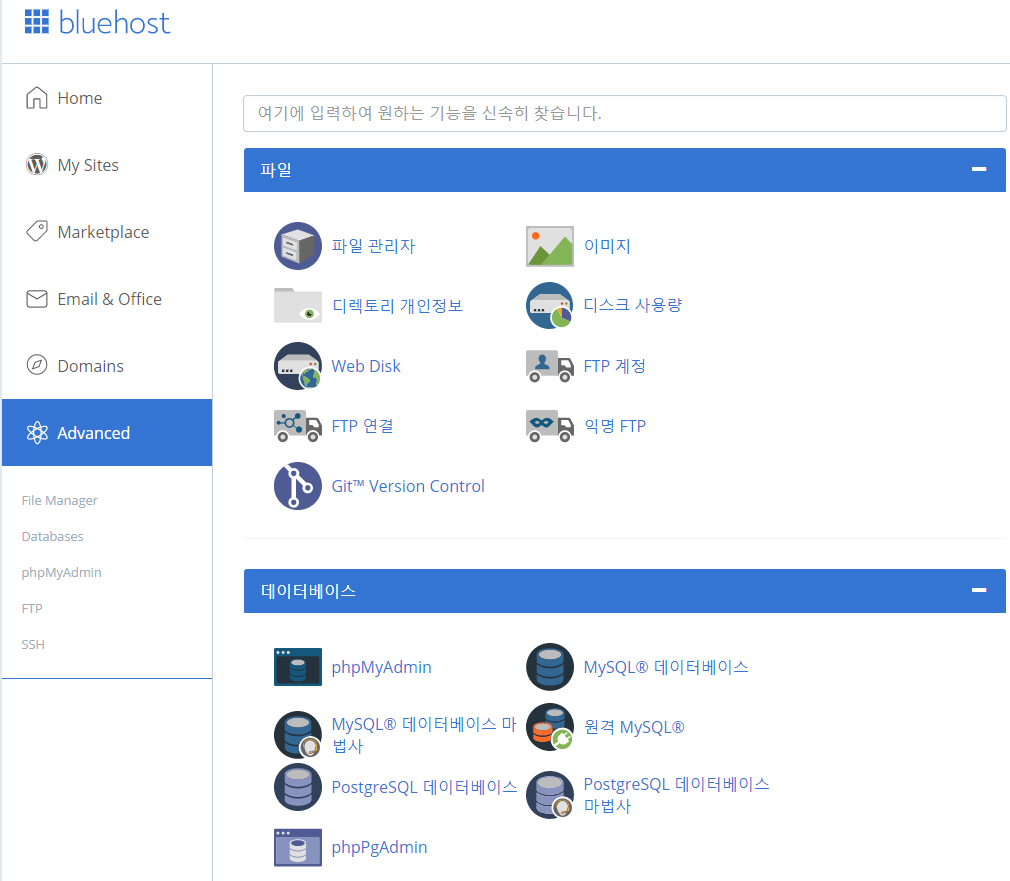Open Email & Office in the sidebar

pos(110,299)
